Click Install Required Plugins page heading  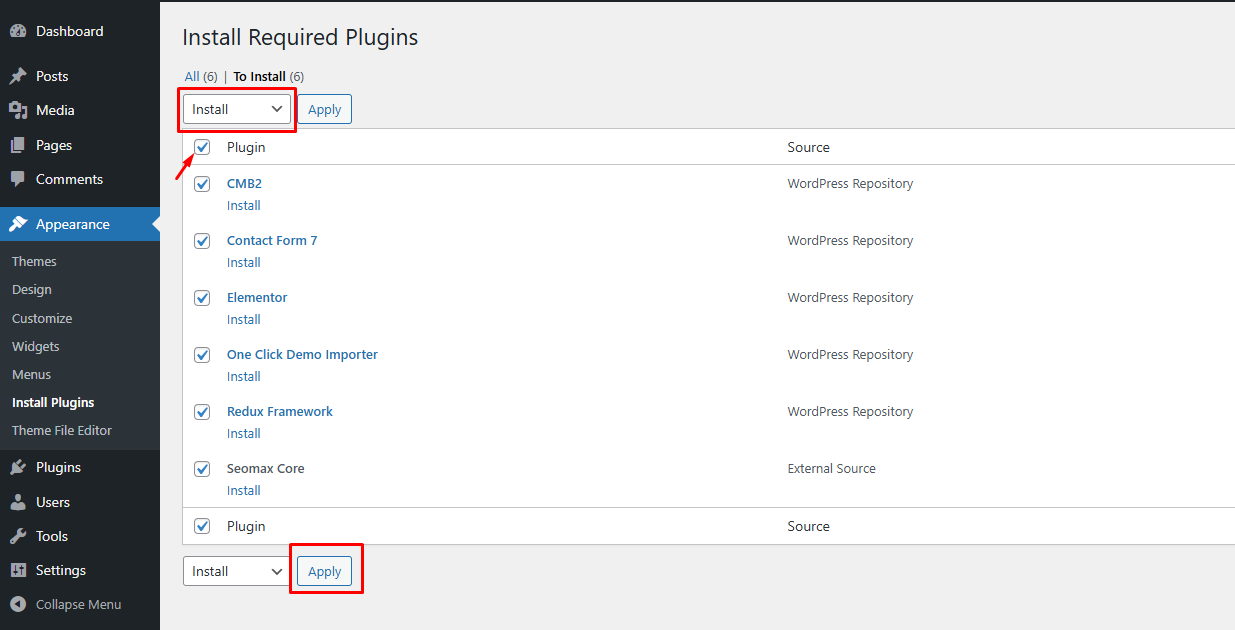tap(300, 38)
